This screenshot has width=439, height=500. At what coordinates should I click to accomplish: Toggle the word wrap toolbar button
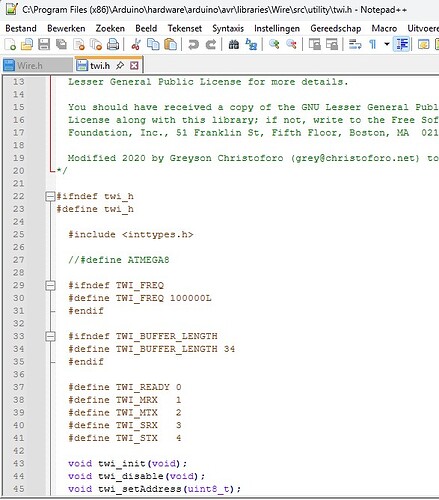coord(355,44)
